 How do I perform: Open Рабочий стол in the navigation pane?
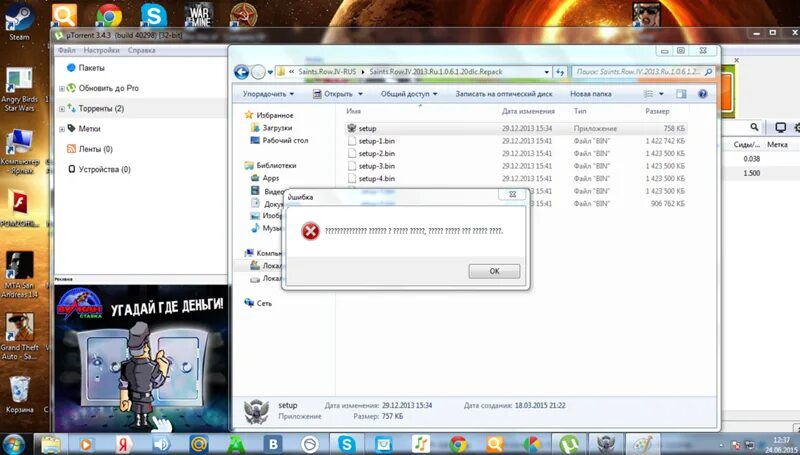pyautogui.click(x=285, y=140)
